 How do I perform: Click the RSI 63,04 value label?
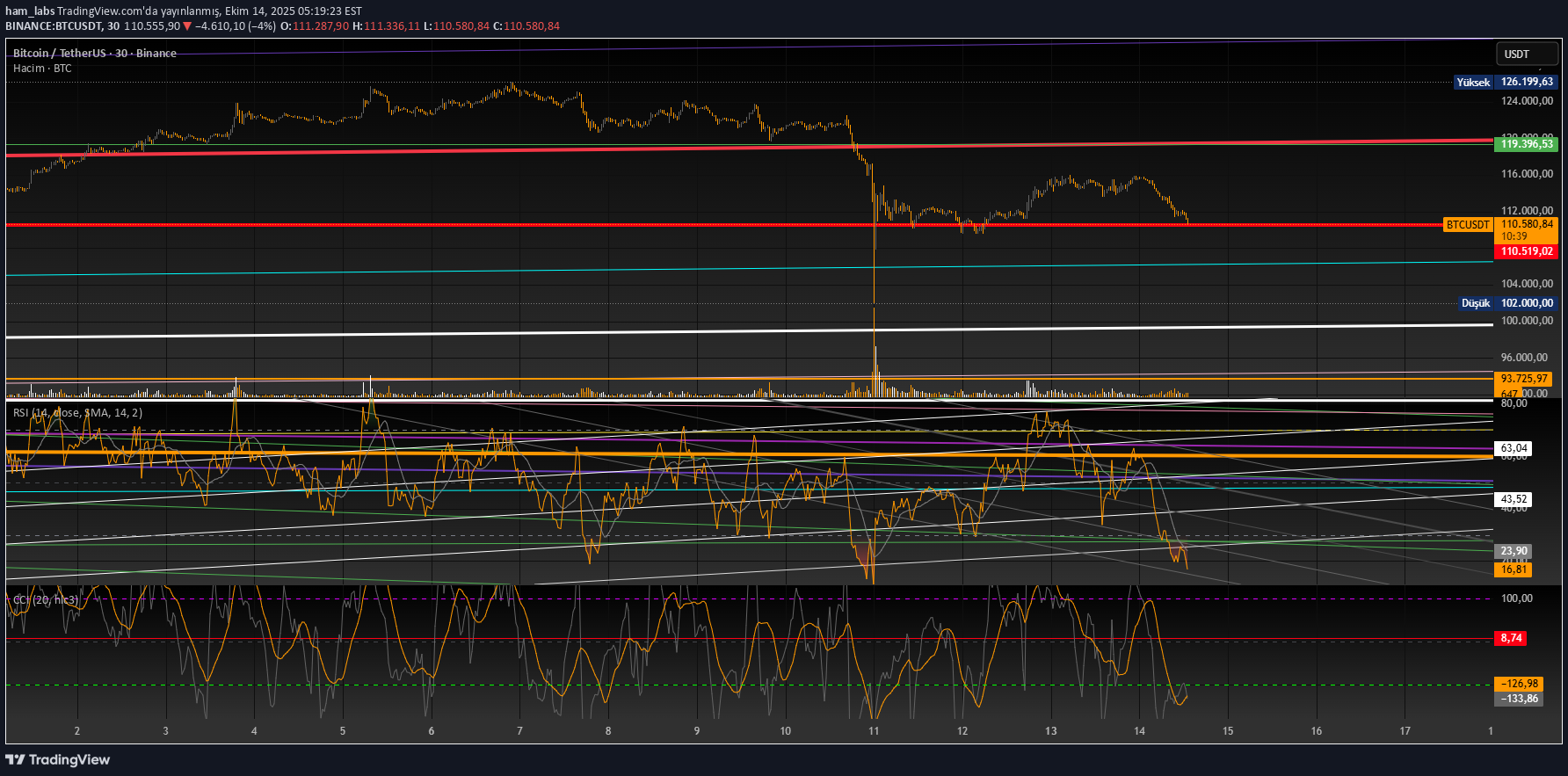[x=1513, y=448]
